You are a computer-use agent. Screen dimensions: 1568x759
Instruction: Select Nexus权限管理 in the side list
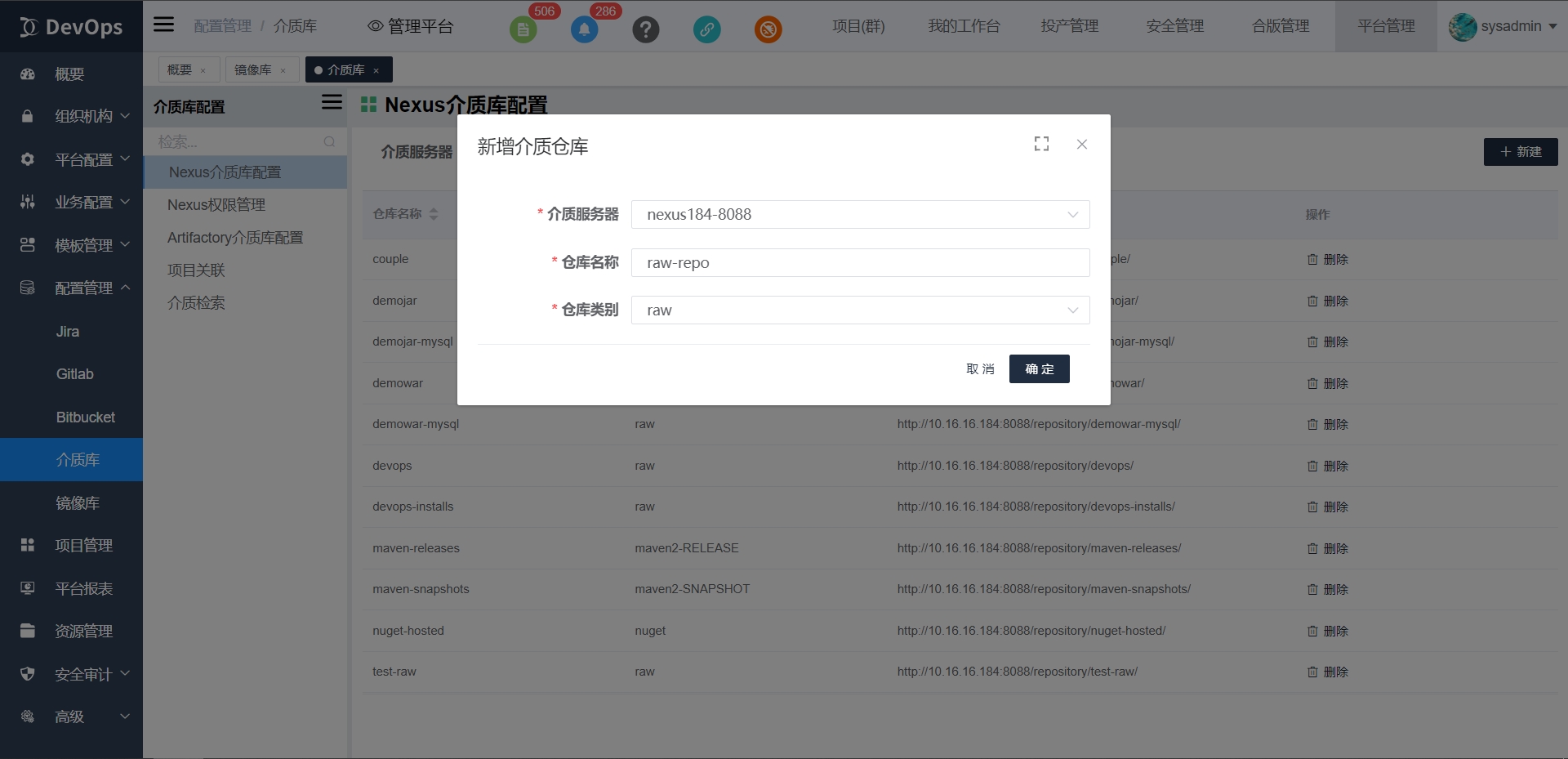coord(216,205)
